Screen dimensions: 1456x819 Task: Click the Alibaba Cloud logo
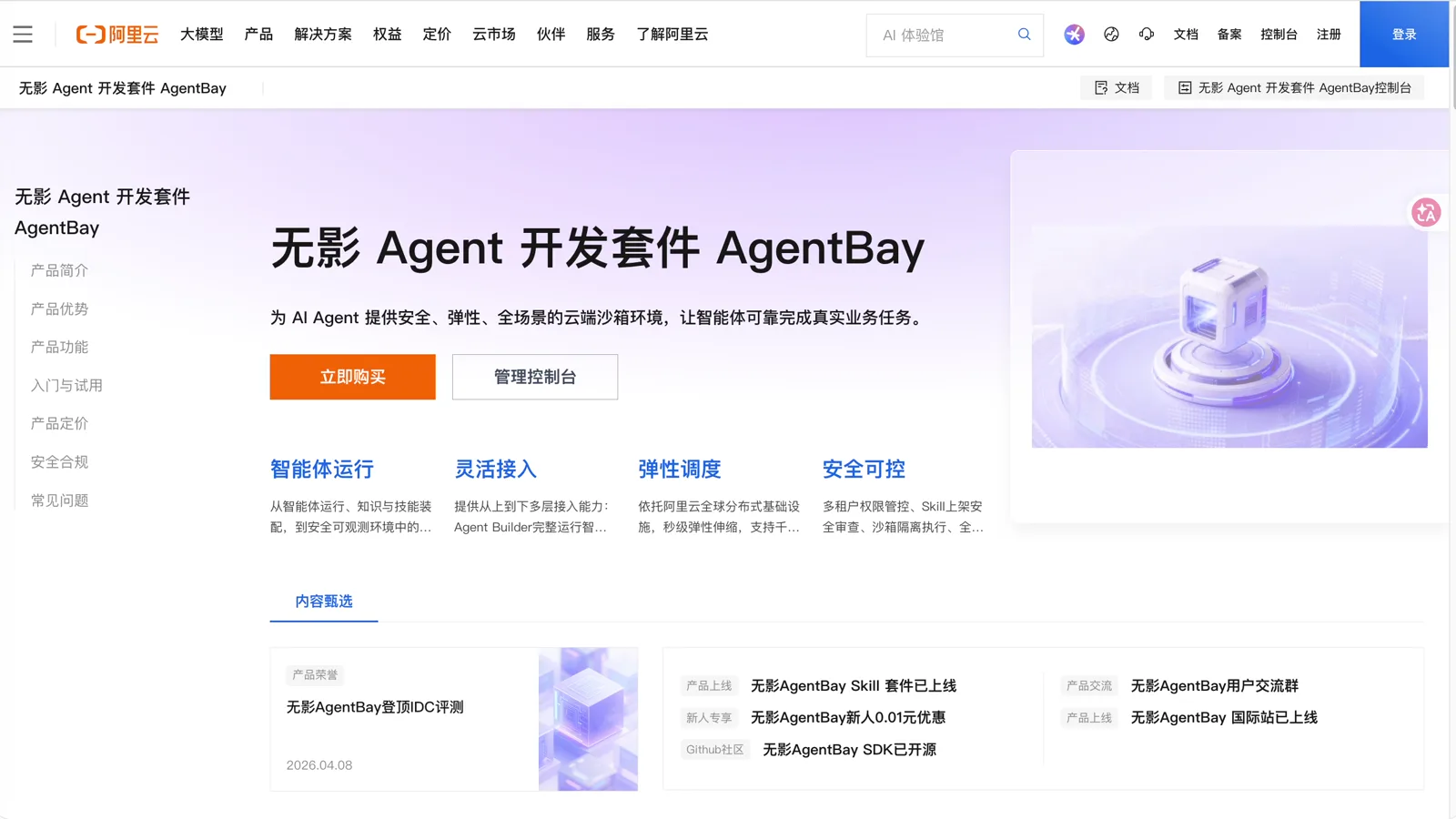click(x=117, y=35)
